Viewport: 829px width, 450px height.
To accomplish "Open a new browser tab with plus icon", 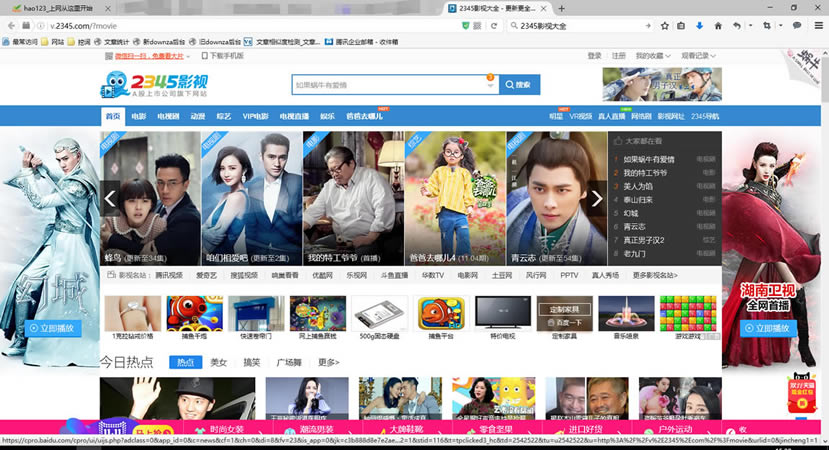I will pos(559,8).
